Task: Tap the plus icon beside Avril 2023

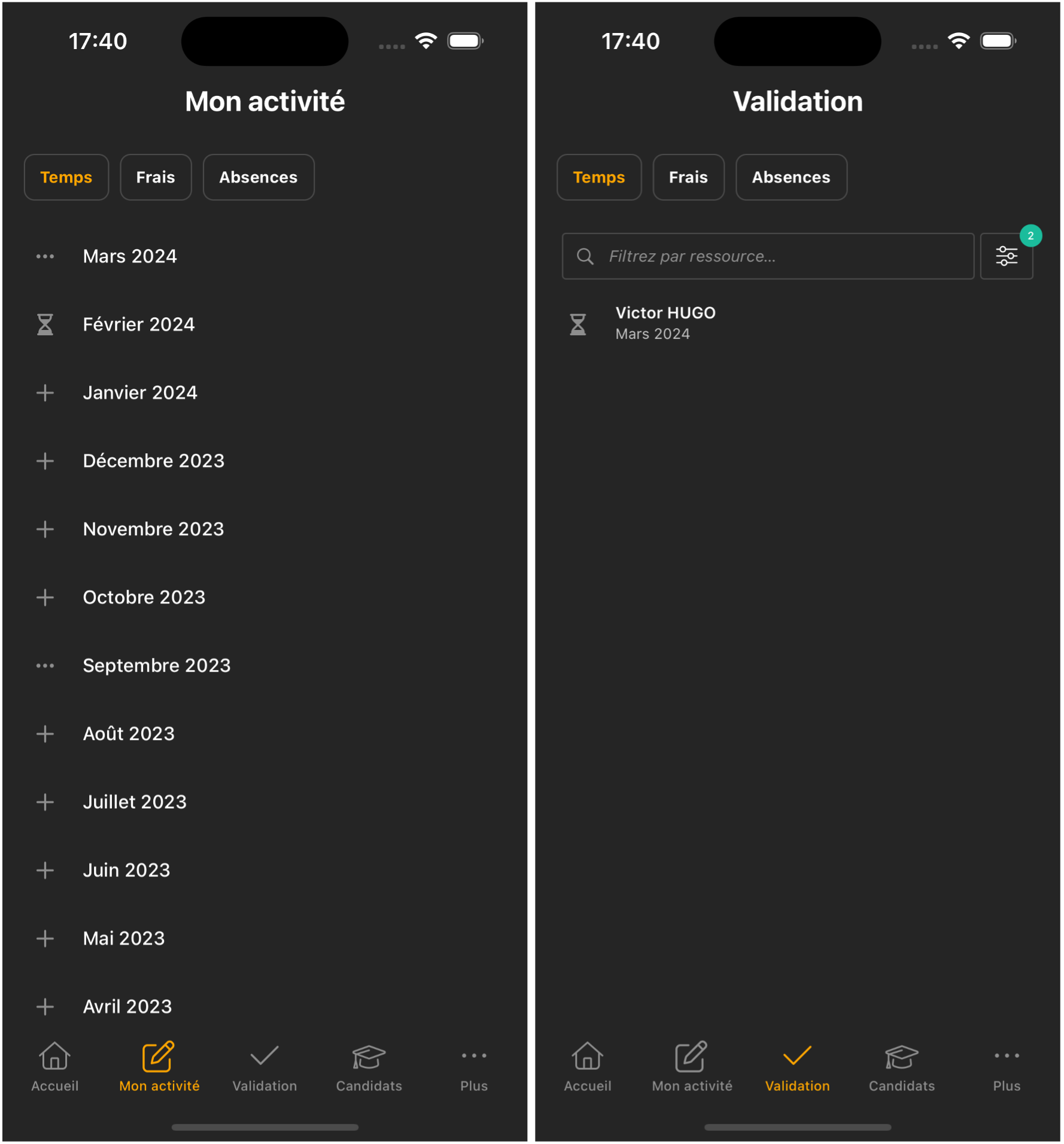Action: pos(45,1008)
